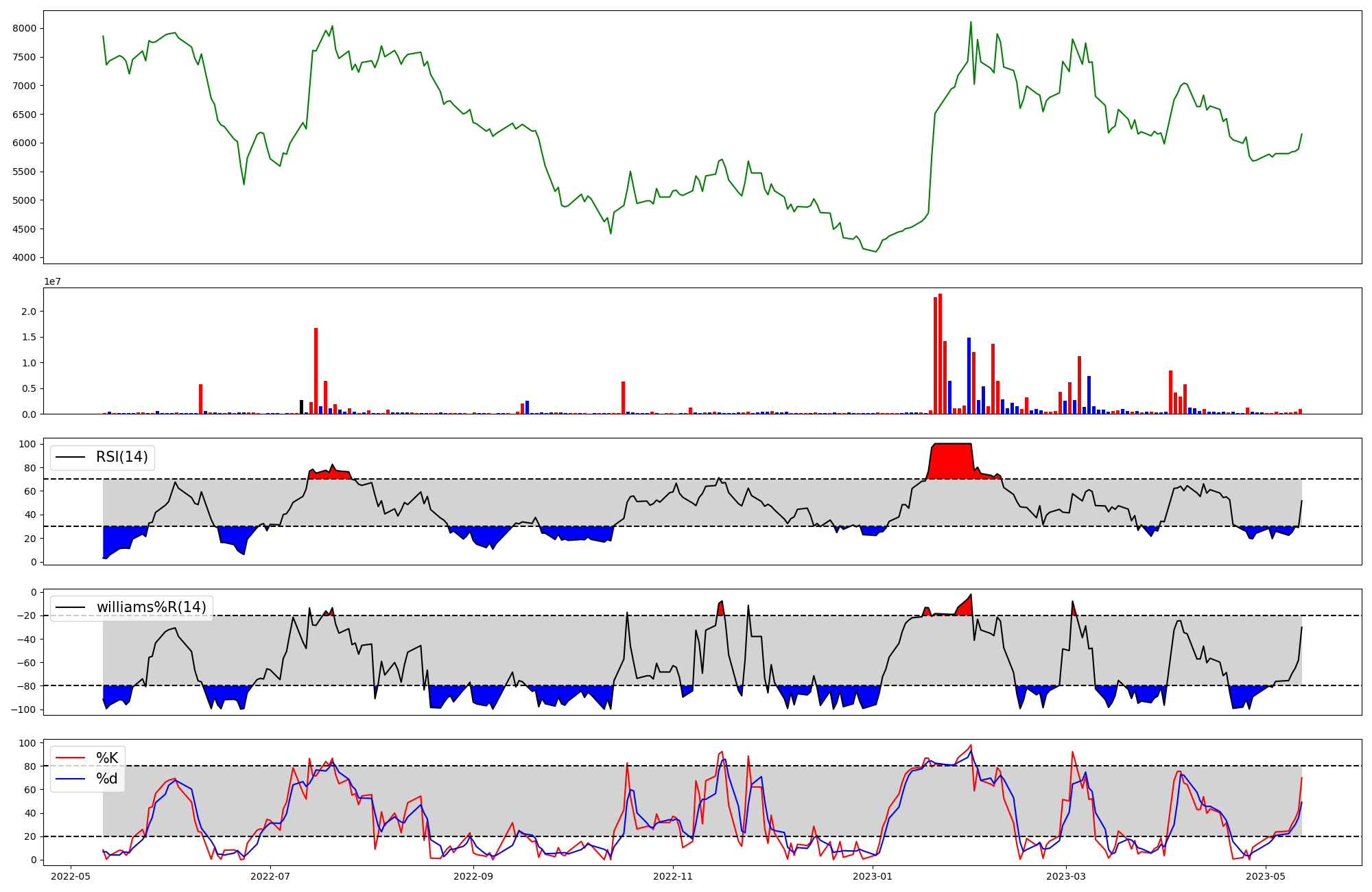Click the 1e7 volume scale label
This screenshot has height=892, width=1372.
tap(52, 282)
